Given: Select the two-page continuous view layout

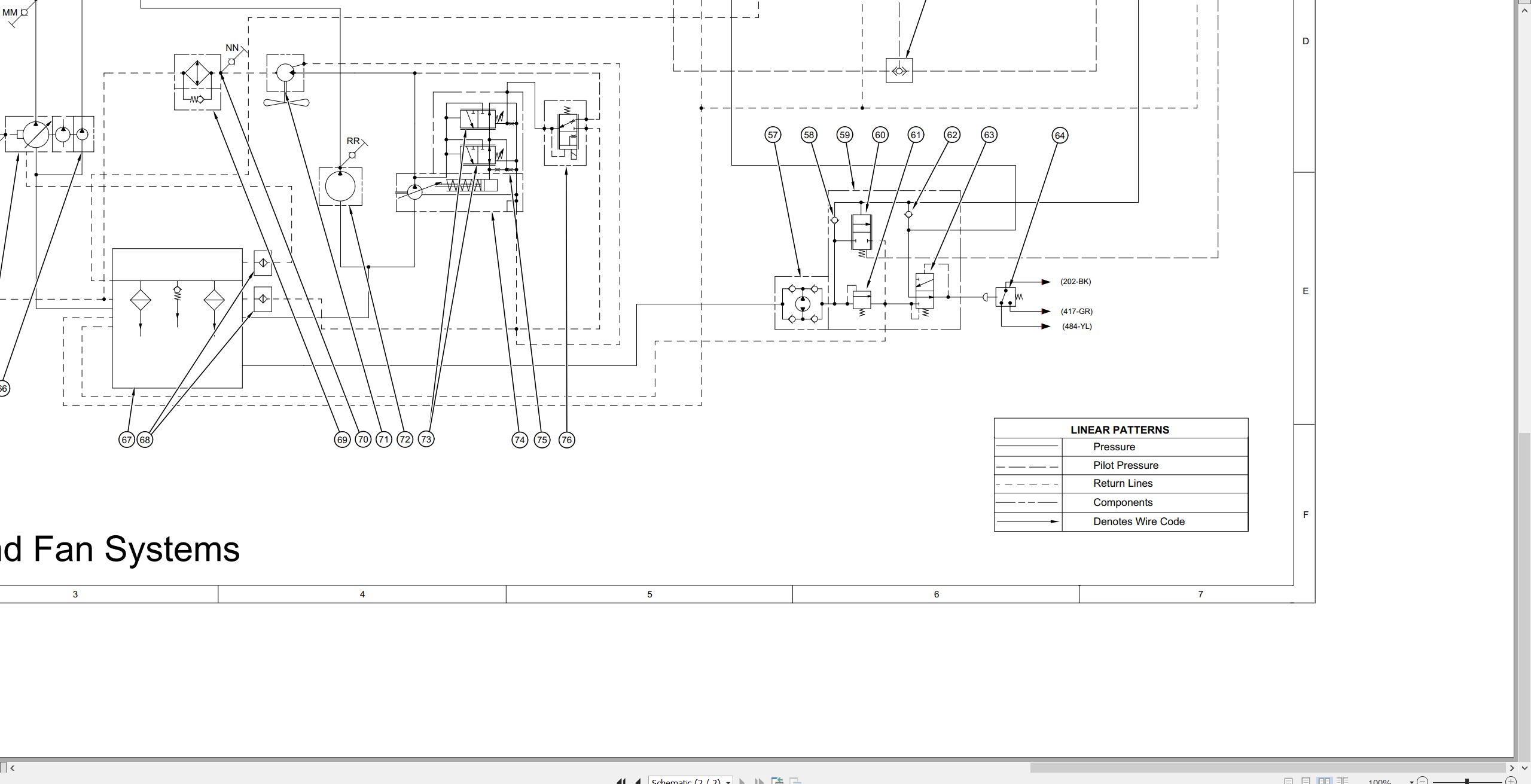Looking at the screenshot, I should (x=1342, y=781).
